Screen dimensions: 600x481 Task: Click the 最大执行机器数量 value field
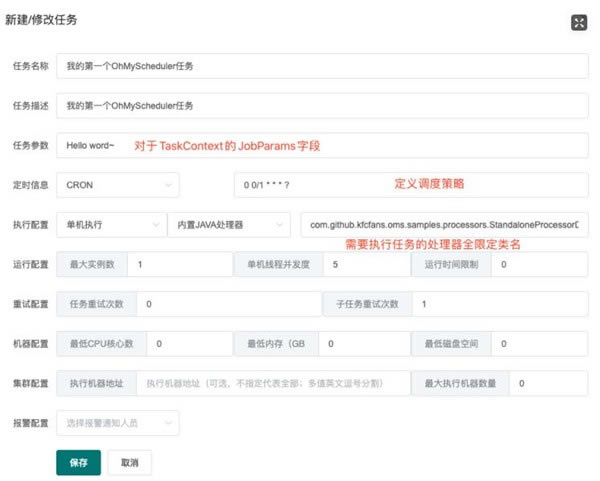549,383
